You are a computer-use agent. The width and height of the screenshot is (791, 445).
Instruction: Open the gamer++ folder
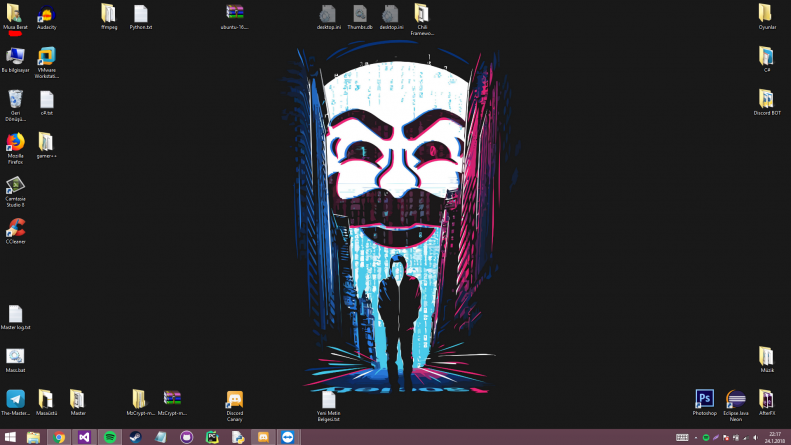46,145
